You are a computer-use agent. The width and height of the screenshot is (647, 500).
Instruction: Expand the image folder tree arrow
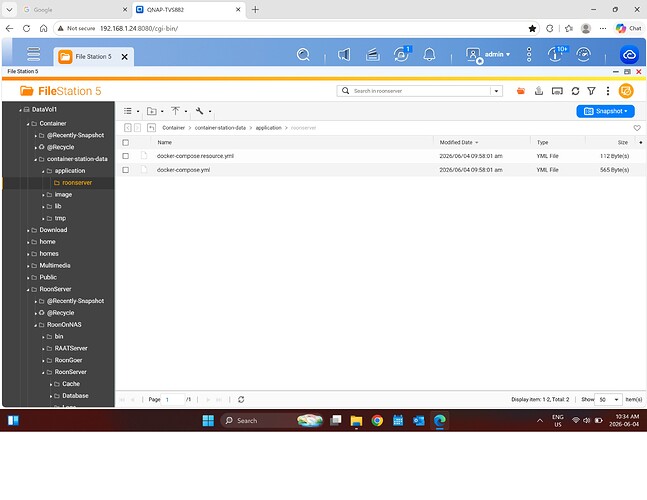click(x=43, y=195)
